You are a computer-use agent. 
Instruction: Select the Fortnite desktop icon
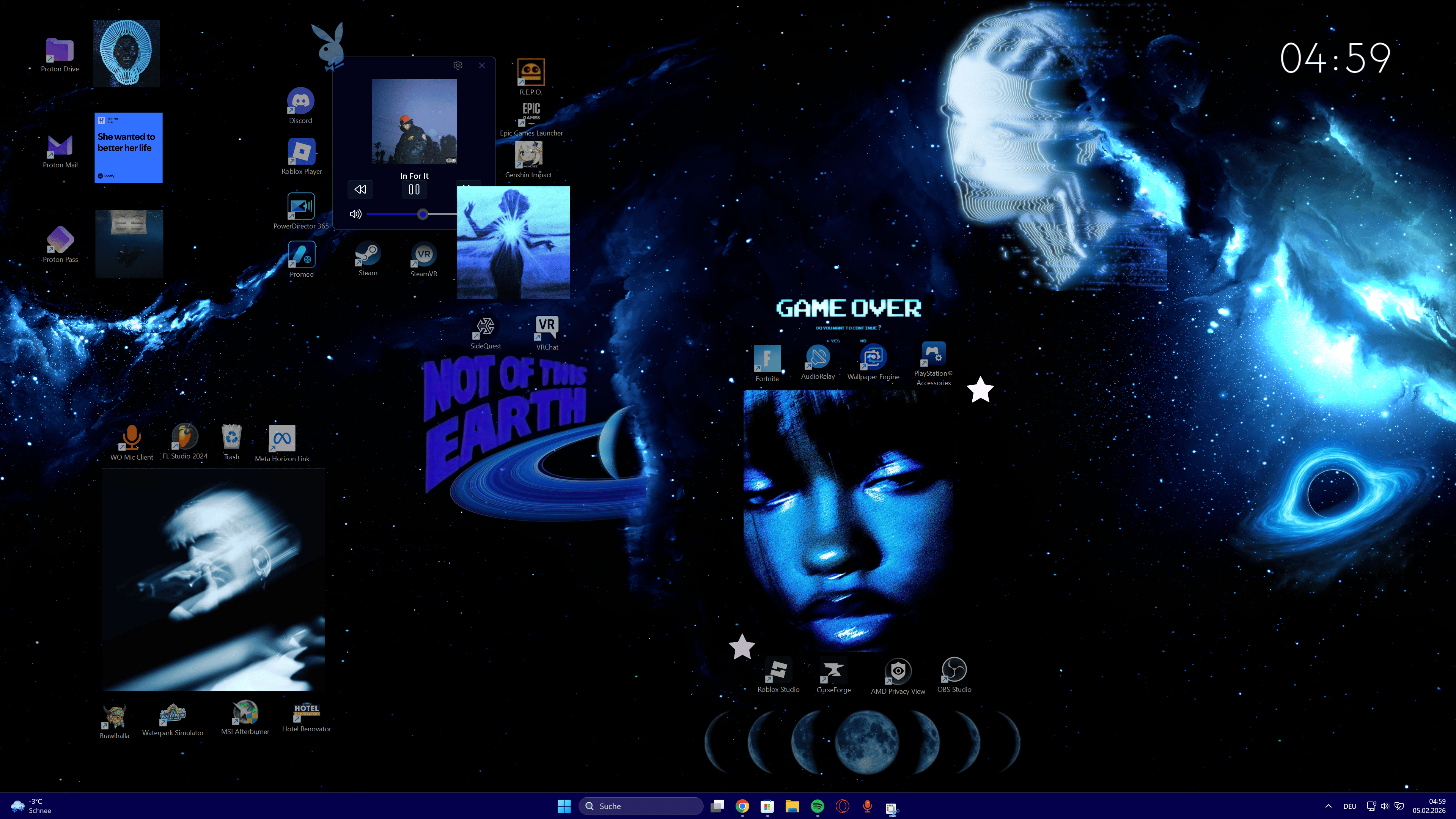tap(767, 364)
